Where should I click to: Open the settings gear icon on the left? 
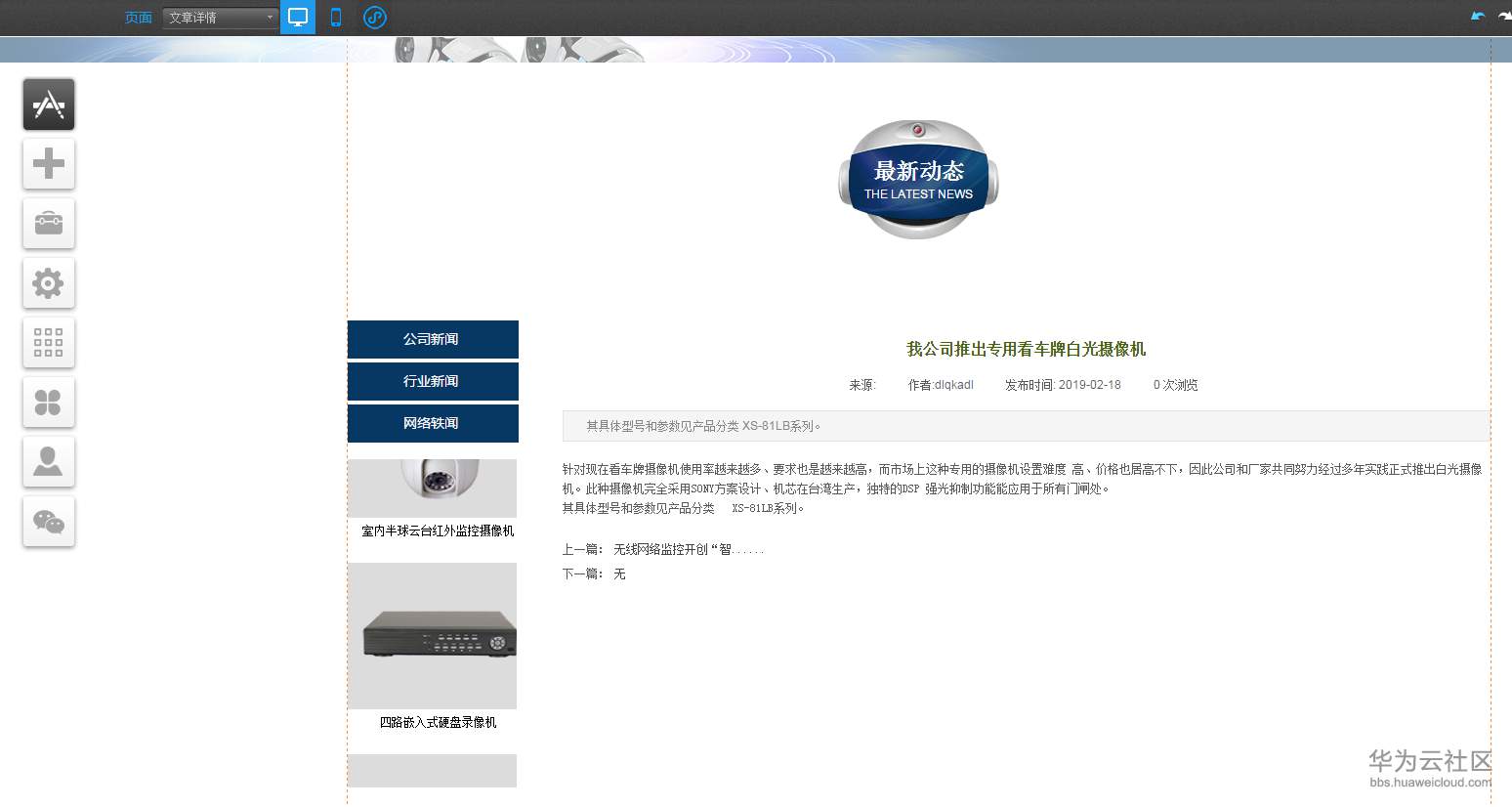pyautogui.click(x=48, y=283)
